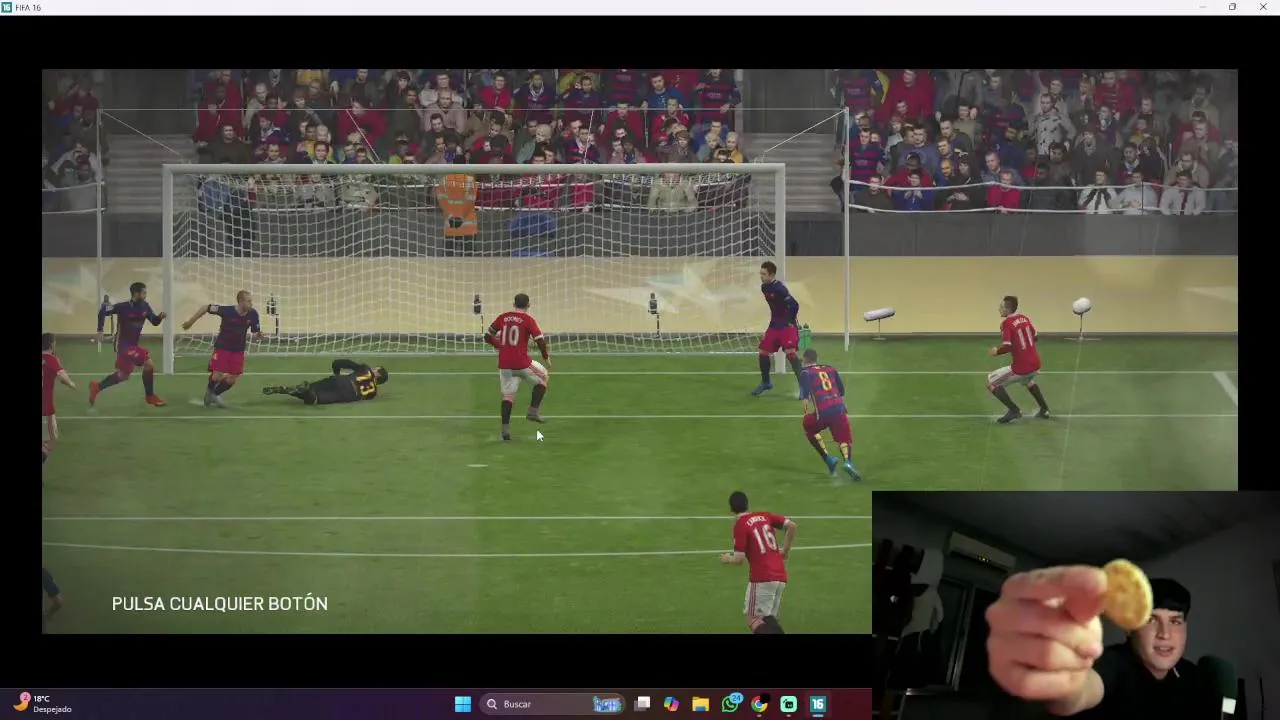The image size is (1280, 720).
Task: Minimize the FIFA 16 window
Action: click(1203, 7)
